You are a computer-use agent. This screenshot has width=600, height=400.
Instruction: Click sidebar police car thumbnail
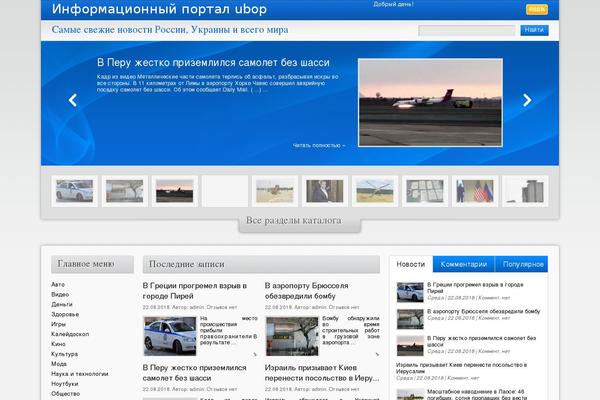click(410, 292)
